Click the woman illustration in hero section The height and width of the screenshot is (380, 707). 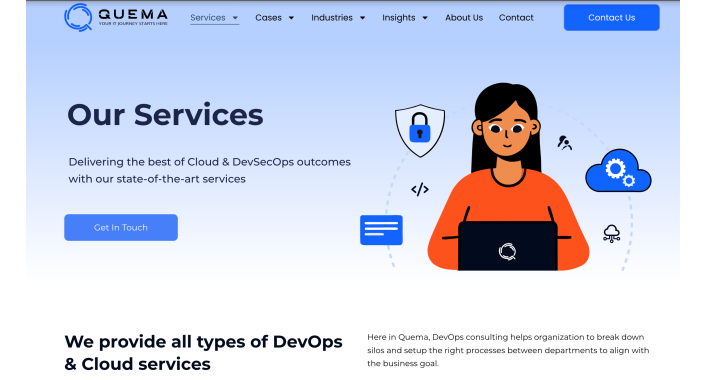508,177
